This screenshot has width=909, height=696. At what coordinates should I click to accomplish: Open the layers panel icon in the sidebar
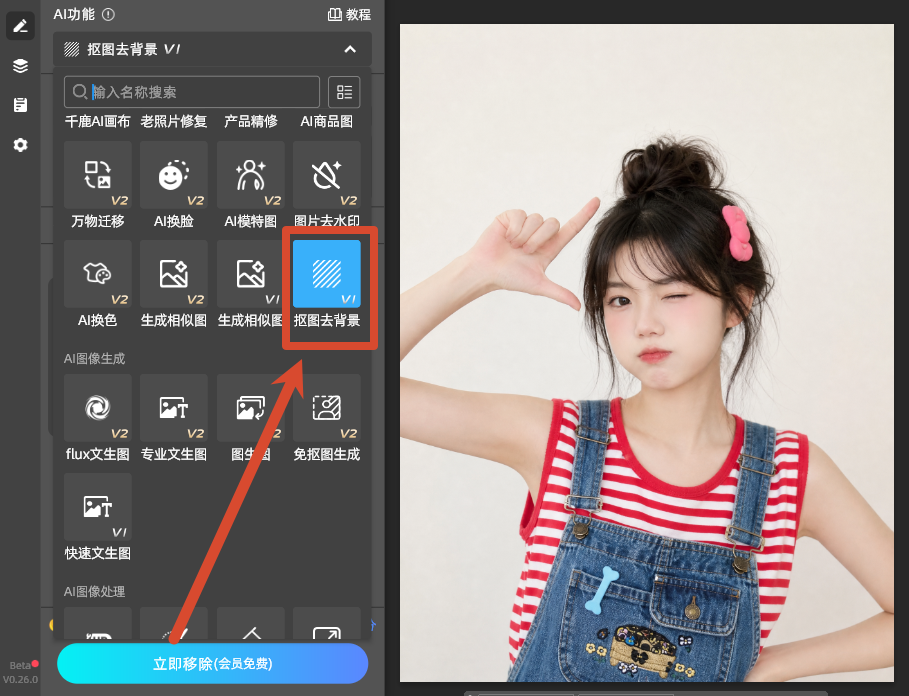[20, 65]
